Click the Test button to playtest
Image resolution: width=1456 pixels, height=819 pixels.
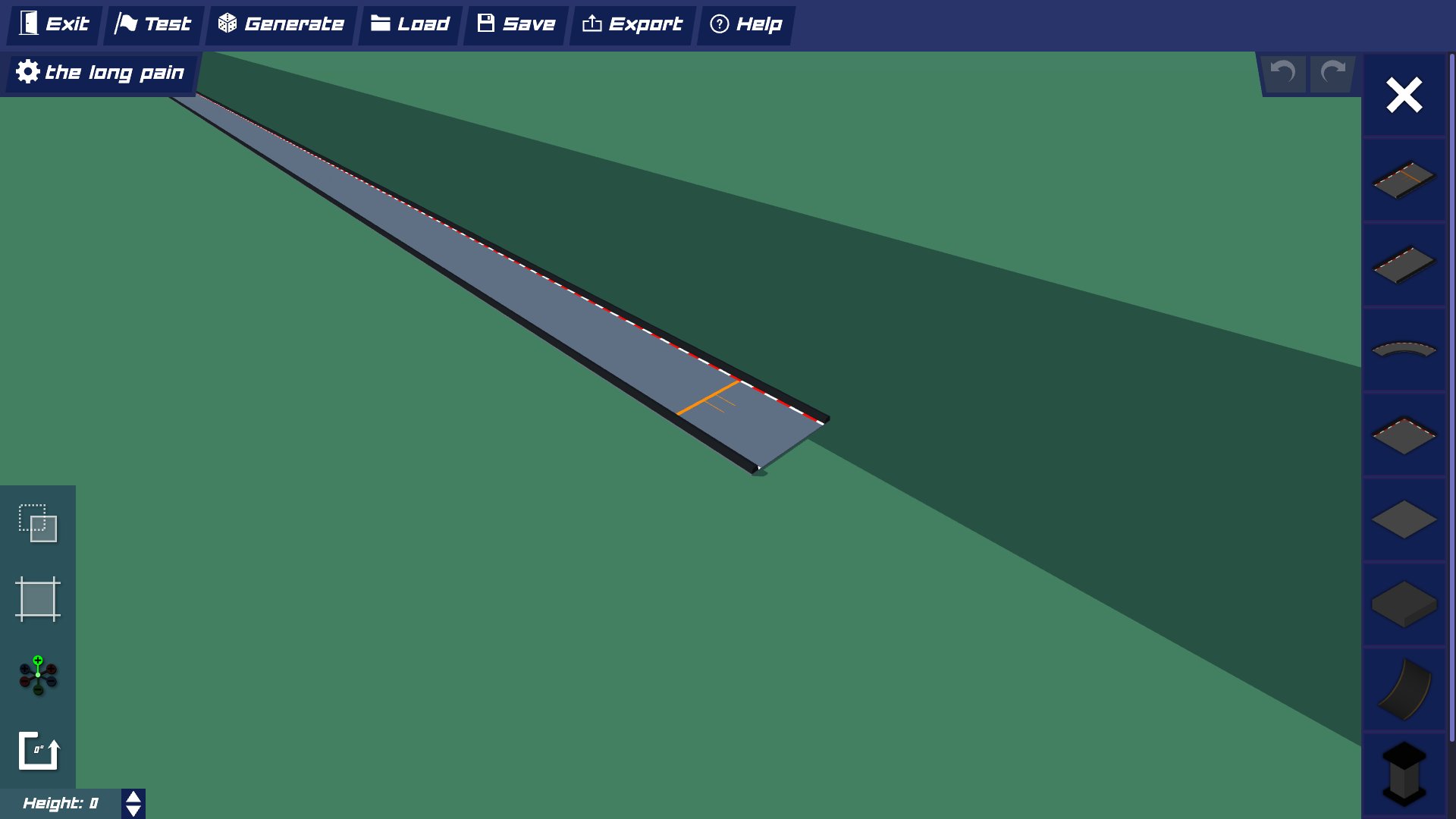(153, 24)
